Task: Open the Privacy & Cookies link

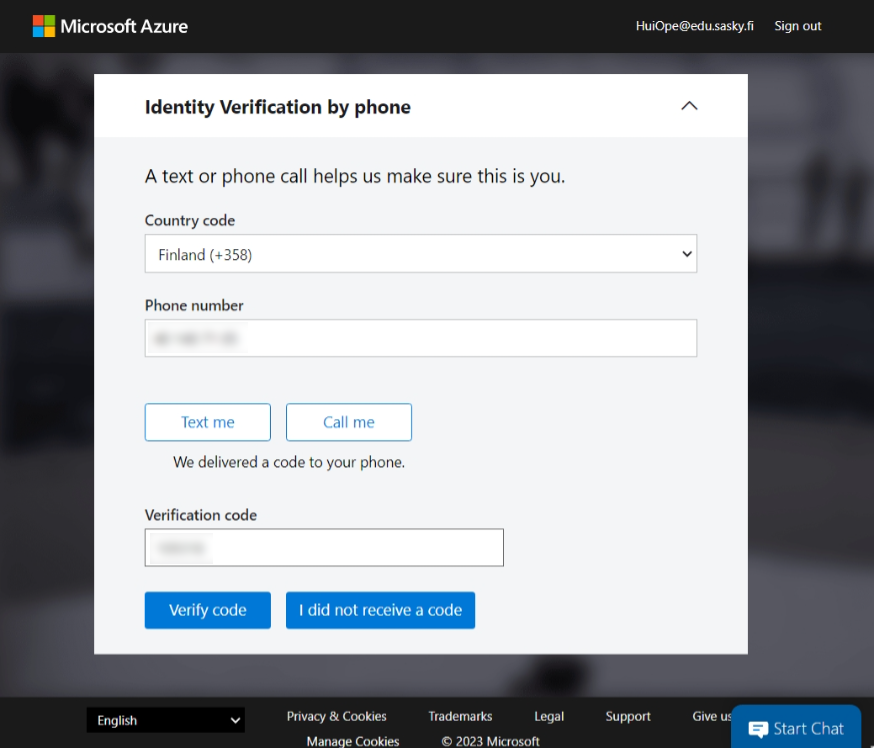Action: (x=337, y=716)
